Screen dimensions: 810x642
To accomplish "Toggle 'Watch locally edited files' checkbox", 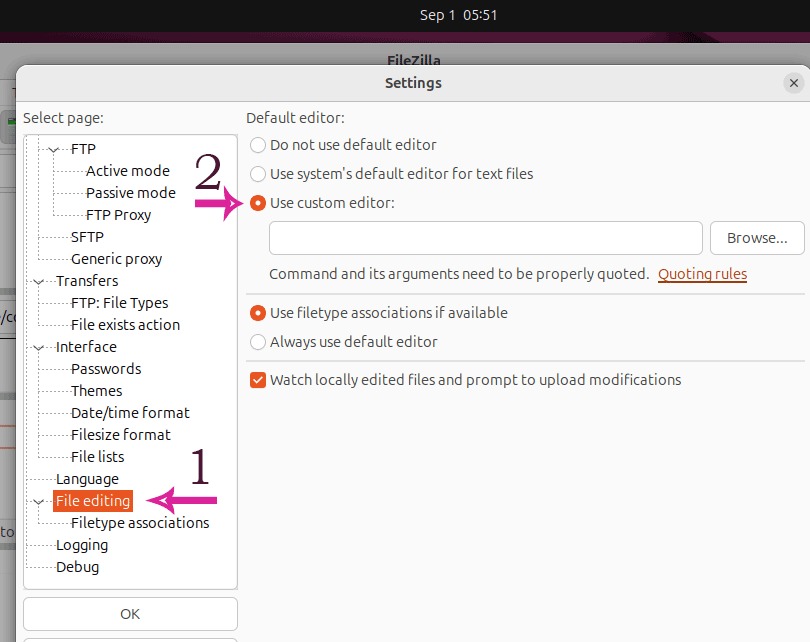I will (x=258, y=380).
